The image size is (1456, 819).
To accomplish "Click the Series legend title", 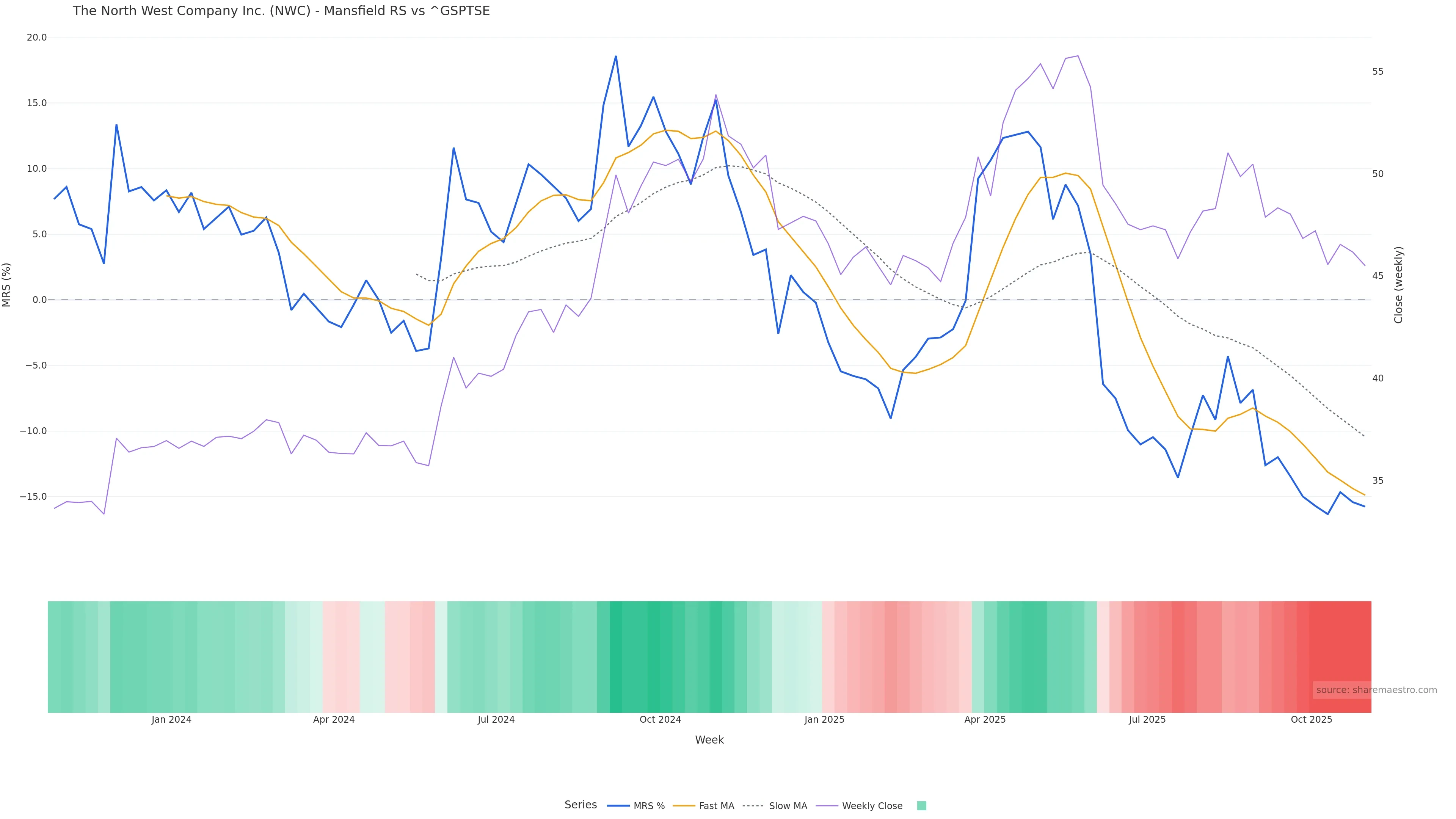I will point(581,805).
